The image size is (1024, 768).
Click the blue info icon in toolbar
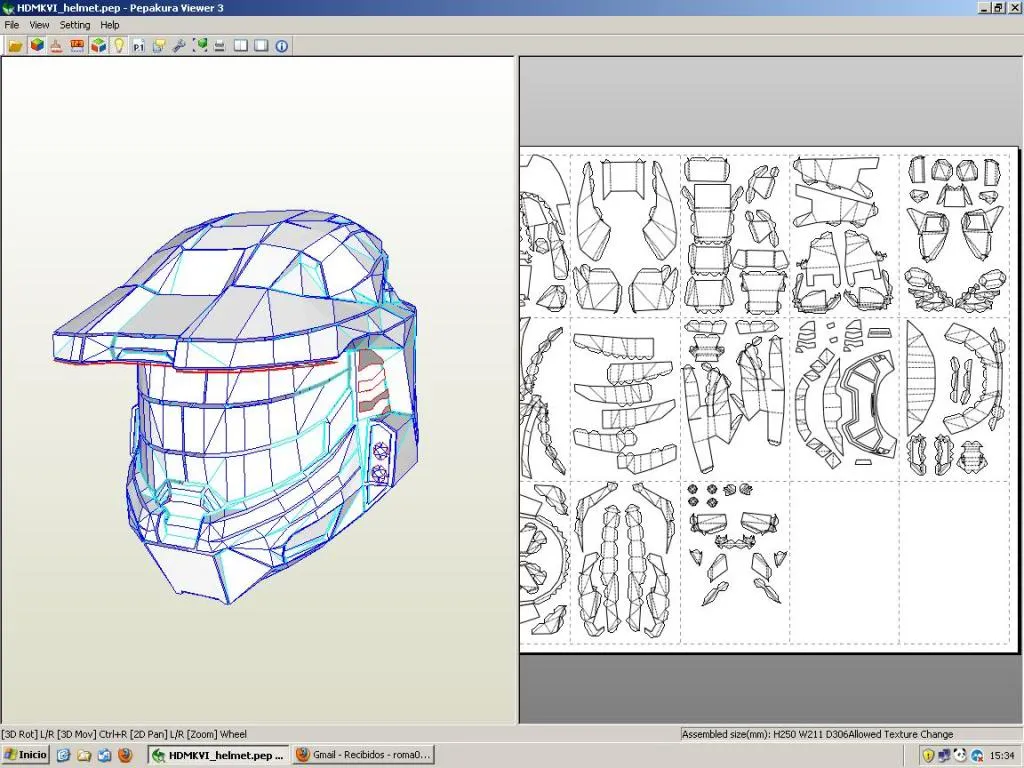point(282,45)
